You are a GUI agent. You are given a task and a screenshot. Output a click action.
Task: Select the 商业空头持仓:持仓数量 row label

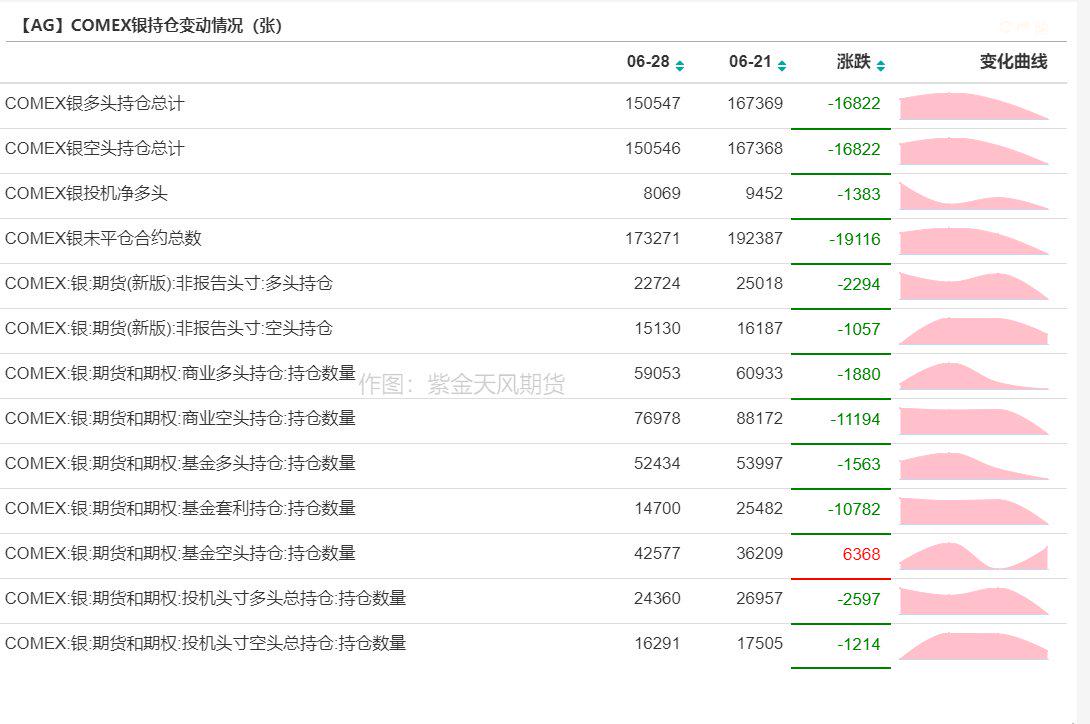click(180, 418)
